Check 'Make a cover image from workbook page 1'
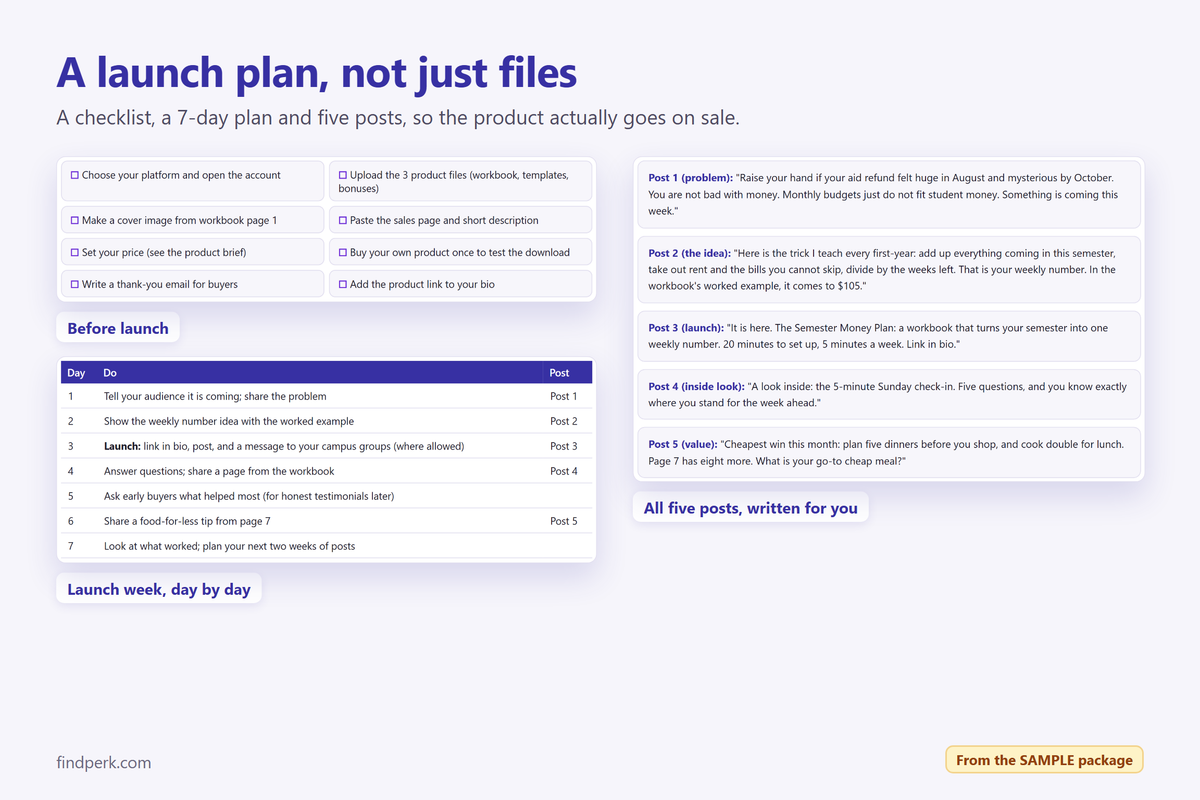This screenshot has height=800, width=1200. click(75, 220)
